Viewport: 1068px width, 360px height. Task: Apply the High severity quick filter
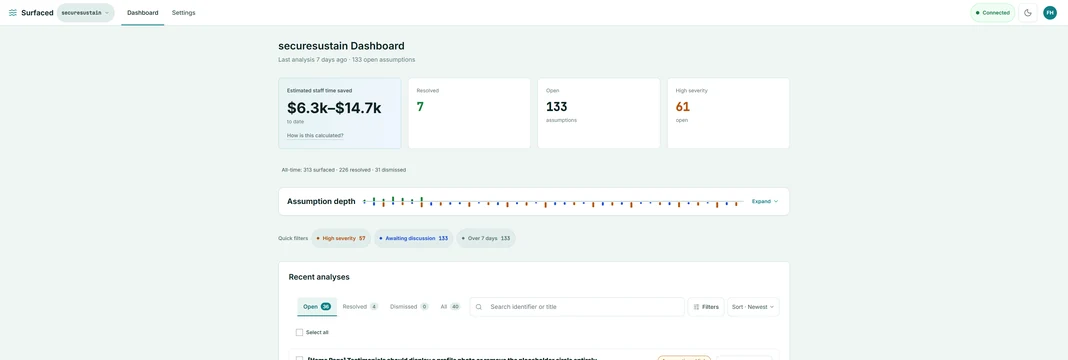341,238
